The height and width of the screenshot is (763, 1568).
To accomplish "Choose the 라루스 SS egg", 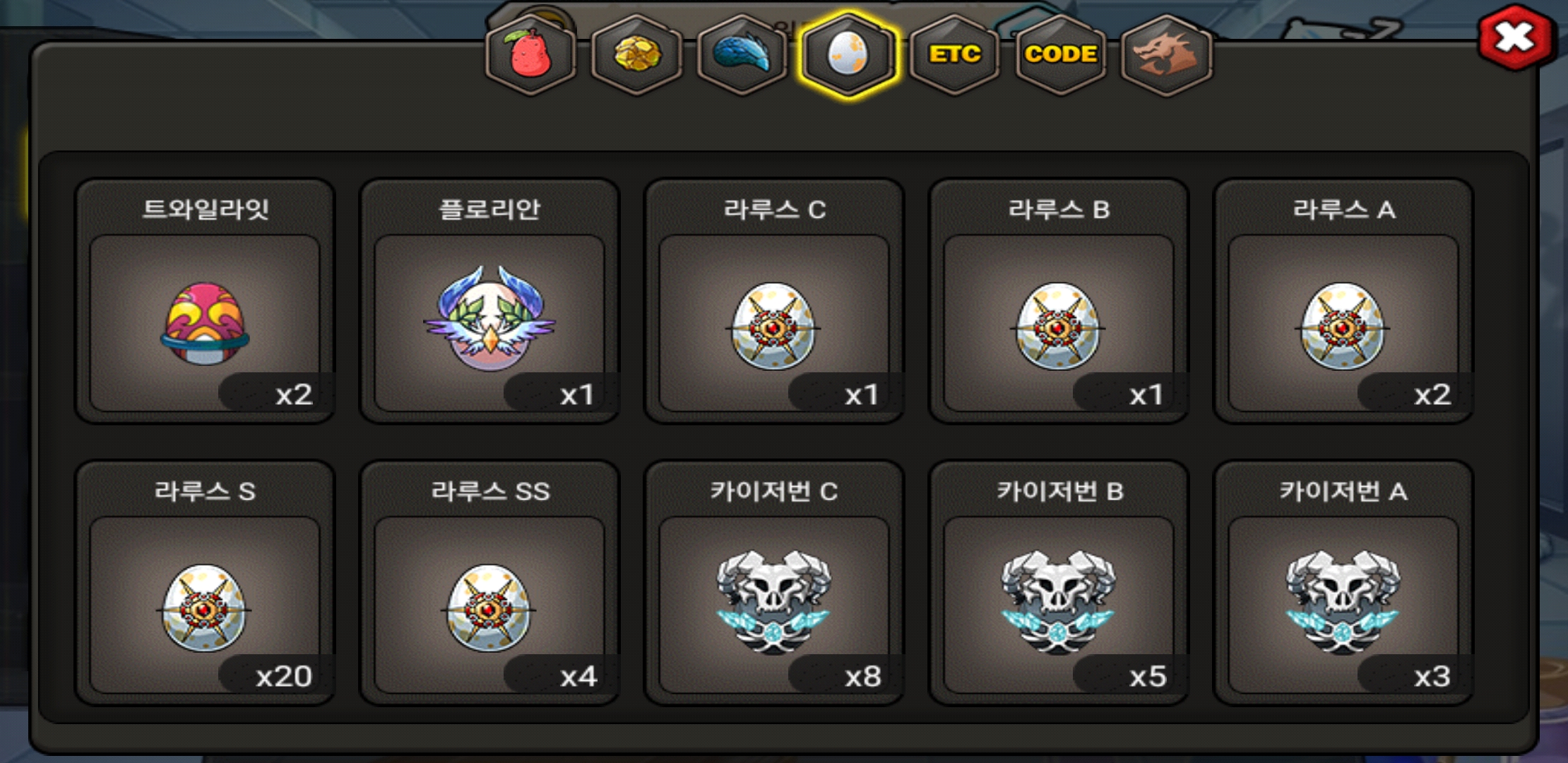I will pos(489,608).
